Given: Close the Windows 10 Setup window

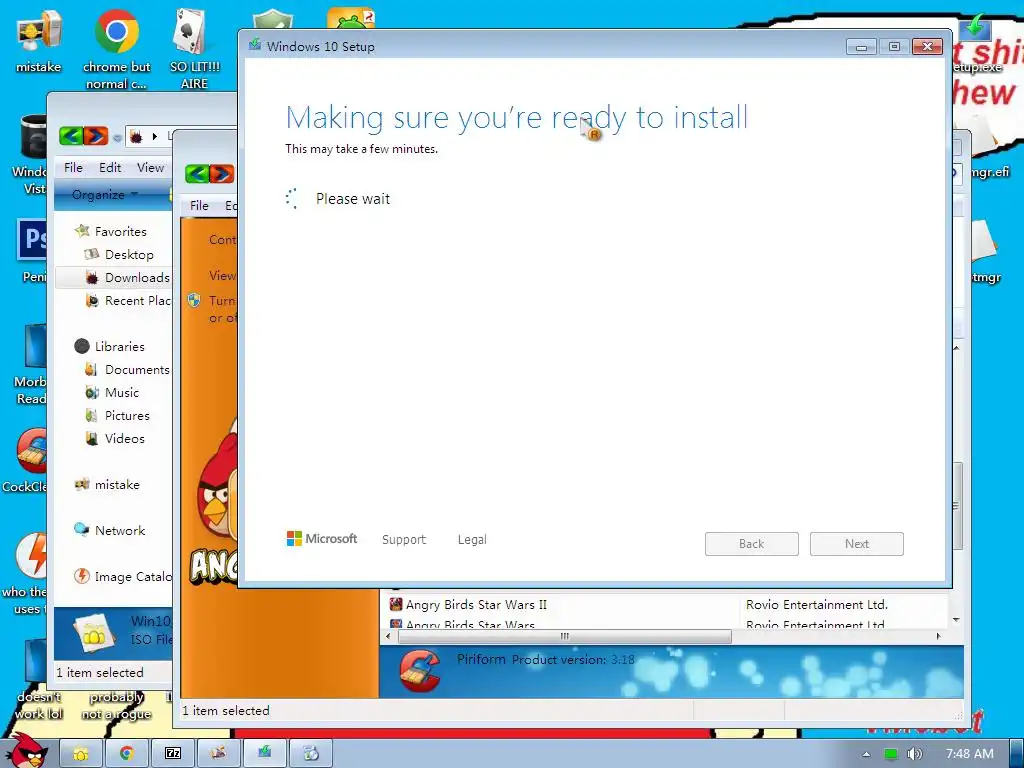Looking at the screenshot, I should tap(927, 47).
